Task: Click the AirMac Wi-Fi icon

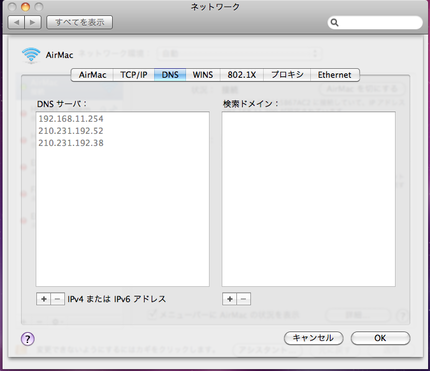Action: tap(31, 55)
